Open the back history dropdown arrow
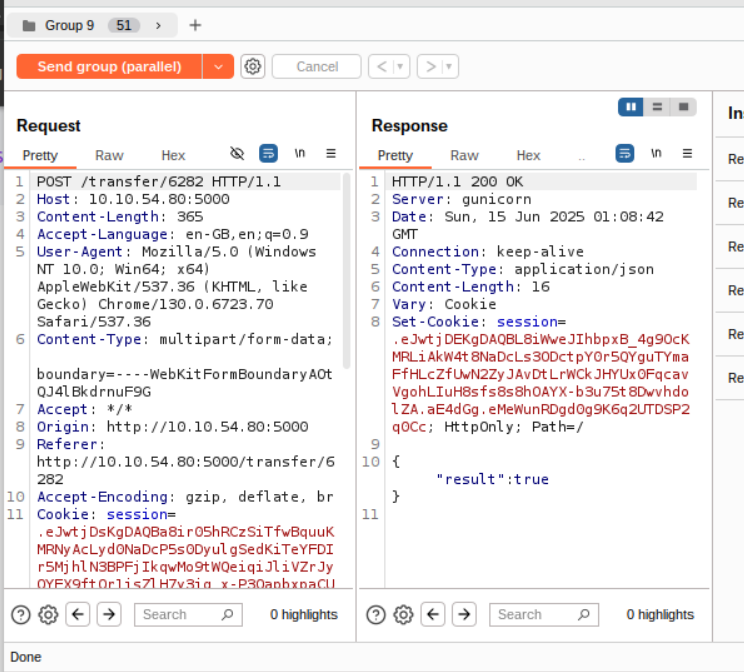 click(400, 66)
